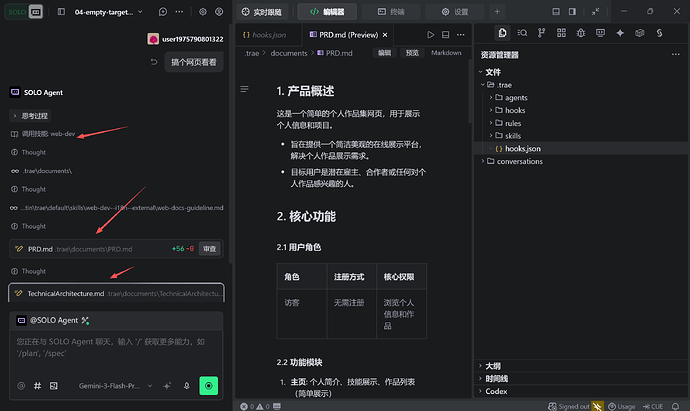This screenshot has height=411, width=690.
Task: Open the cube container icon
Action: point(639,33)
